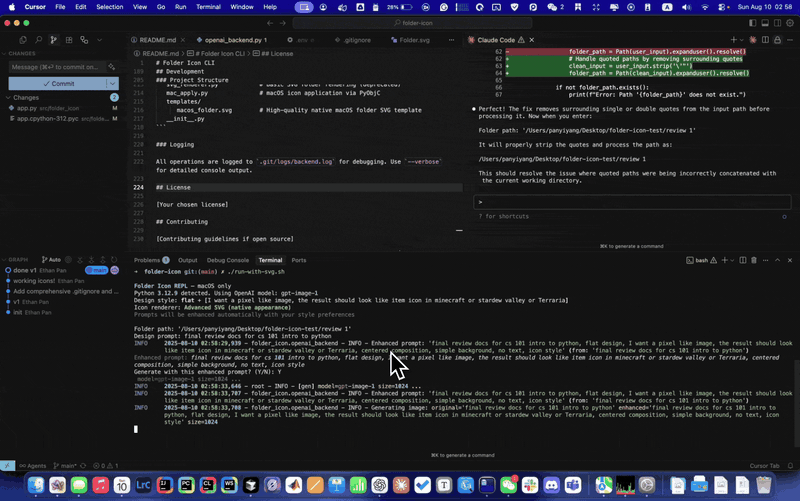Select the app.py changed file

tap(63, 108)
